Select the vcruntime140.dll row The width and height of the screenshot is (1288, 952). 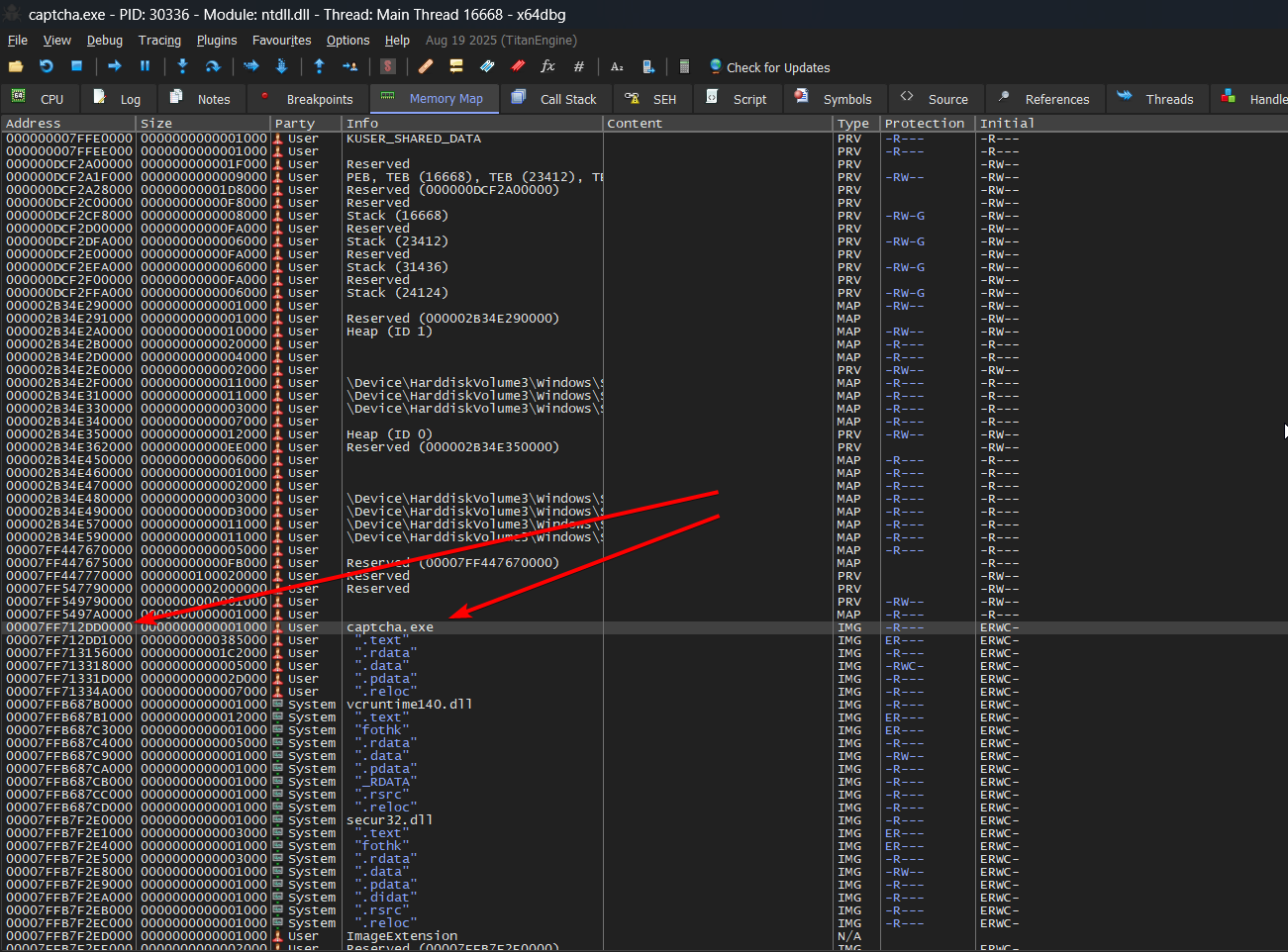409,705
